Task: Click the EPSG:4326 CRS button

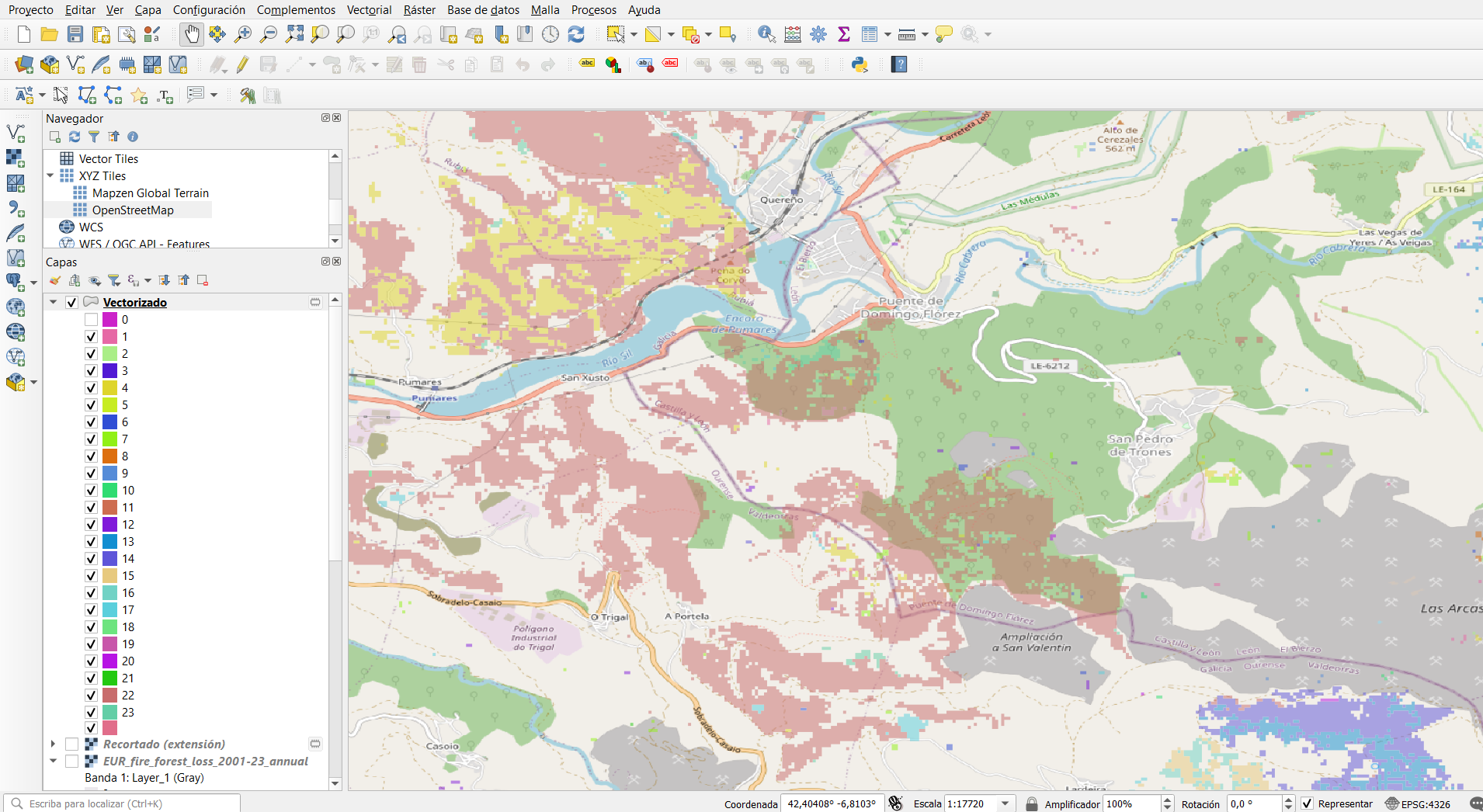Action: point(1418,803)
